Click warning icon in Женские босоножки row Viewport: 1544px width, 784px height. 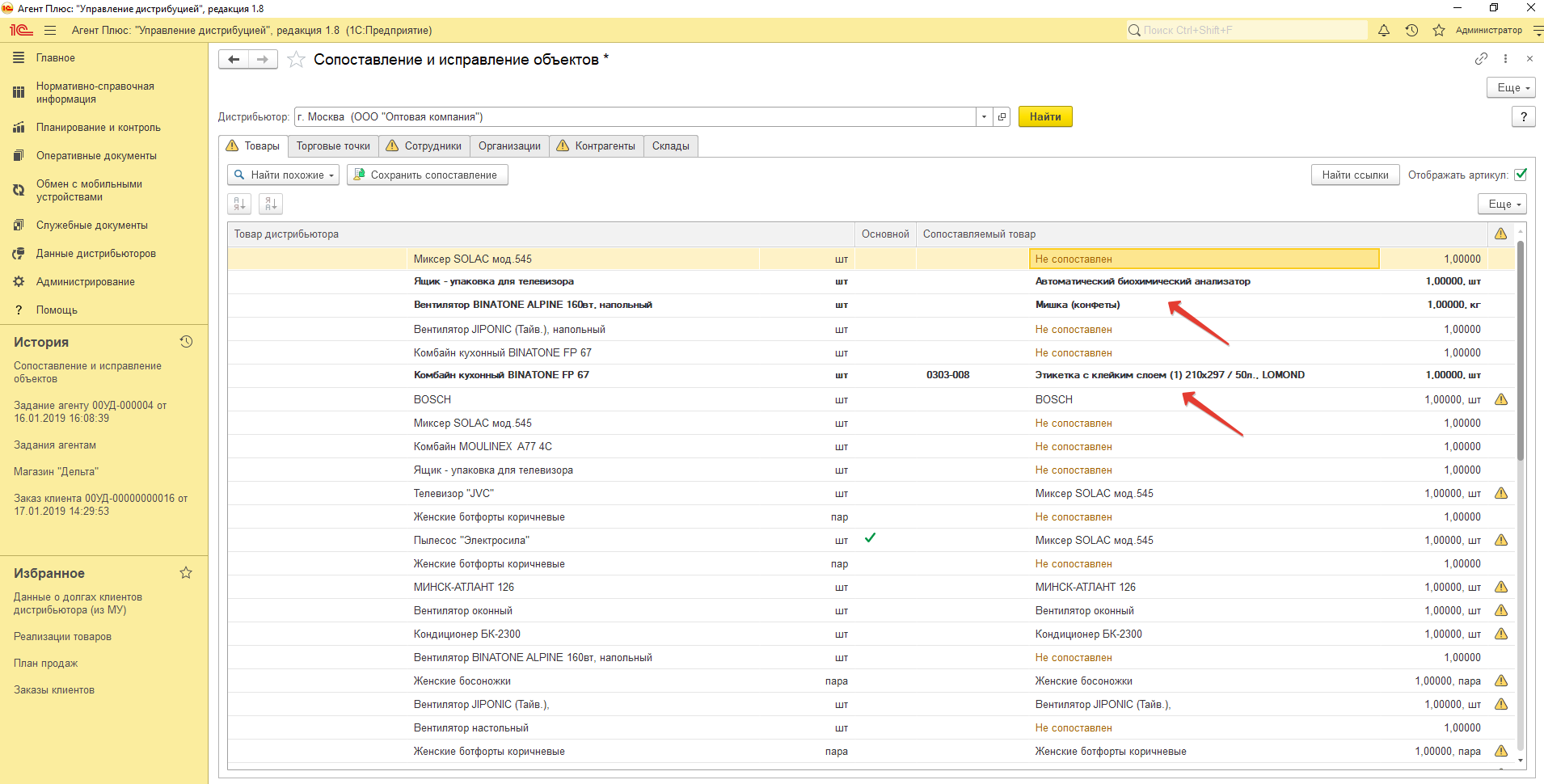coord(1501,681)
